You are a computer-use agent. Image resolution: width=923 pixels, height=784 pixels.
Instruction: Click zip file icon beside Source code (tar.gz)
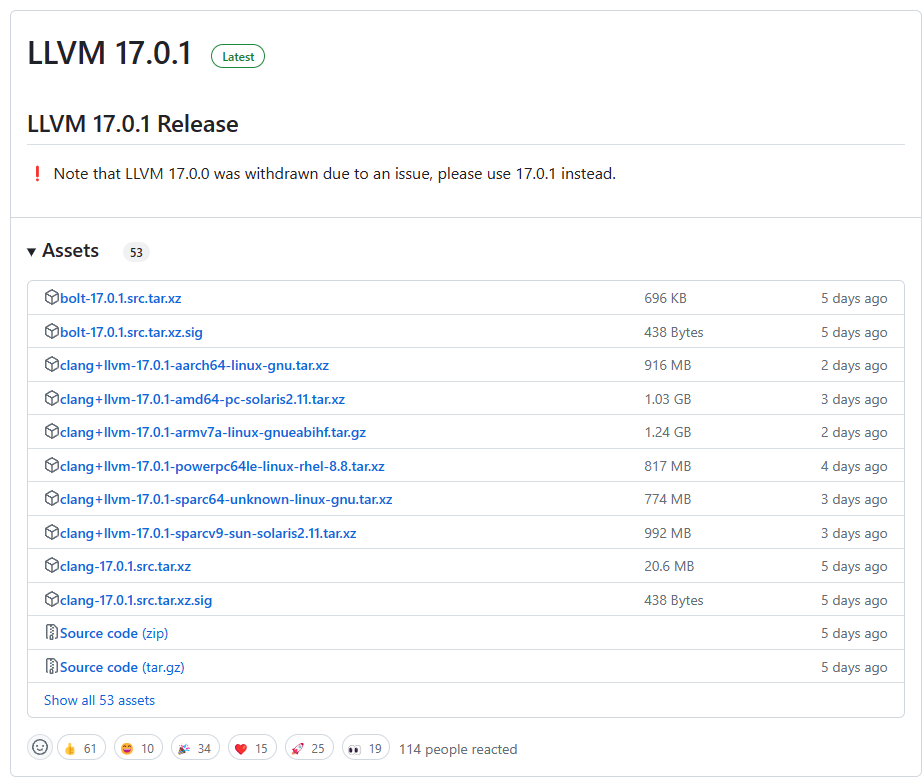coord(52,666)
